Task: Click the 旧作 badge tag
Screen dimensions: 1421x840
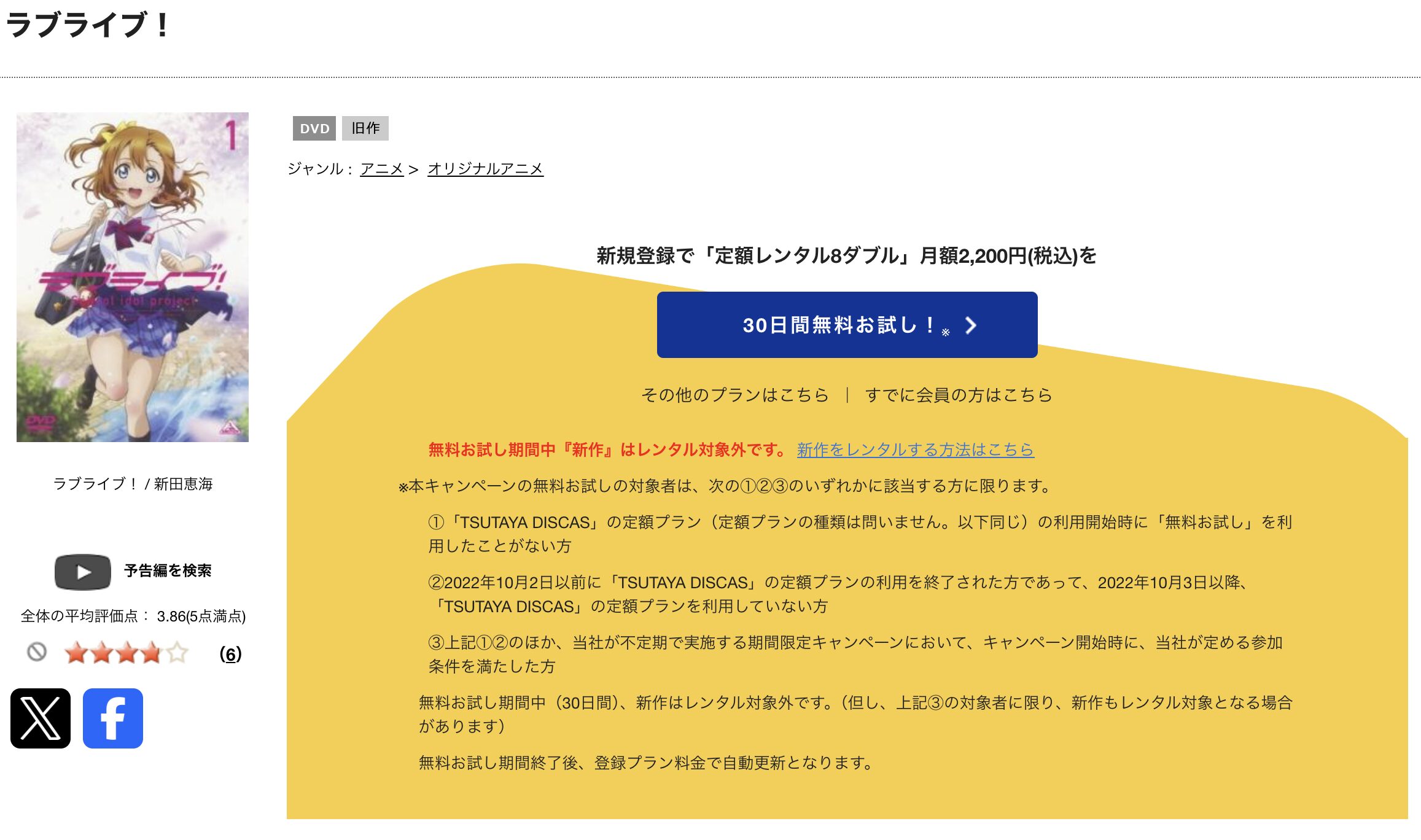Action: 365,128
